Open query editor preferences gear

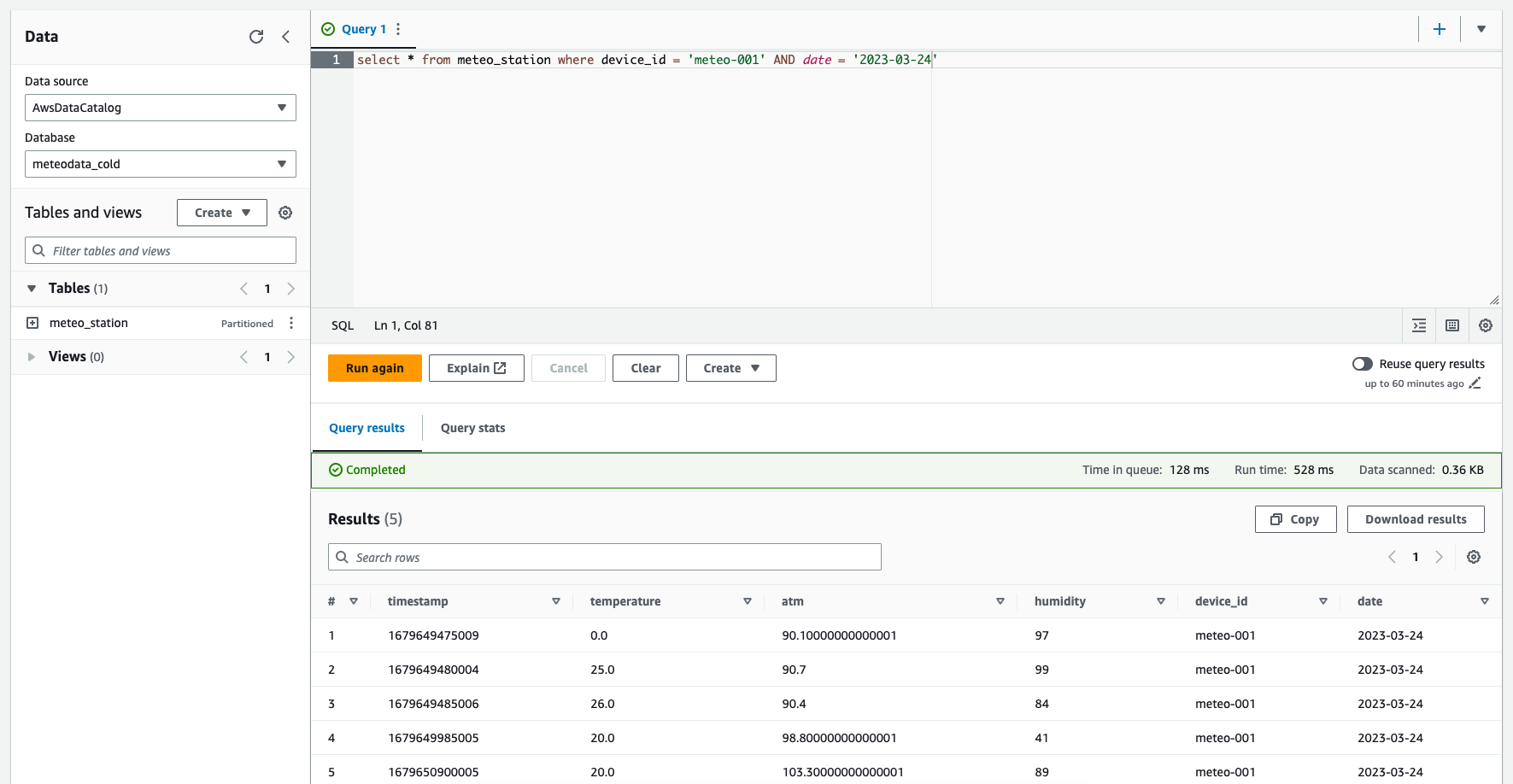pyautogui.click(x=1486, y=325)
